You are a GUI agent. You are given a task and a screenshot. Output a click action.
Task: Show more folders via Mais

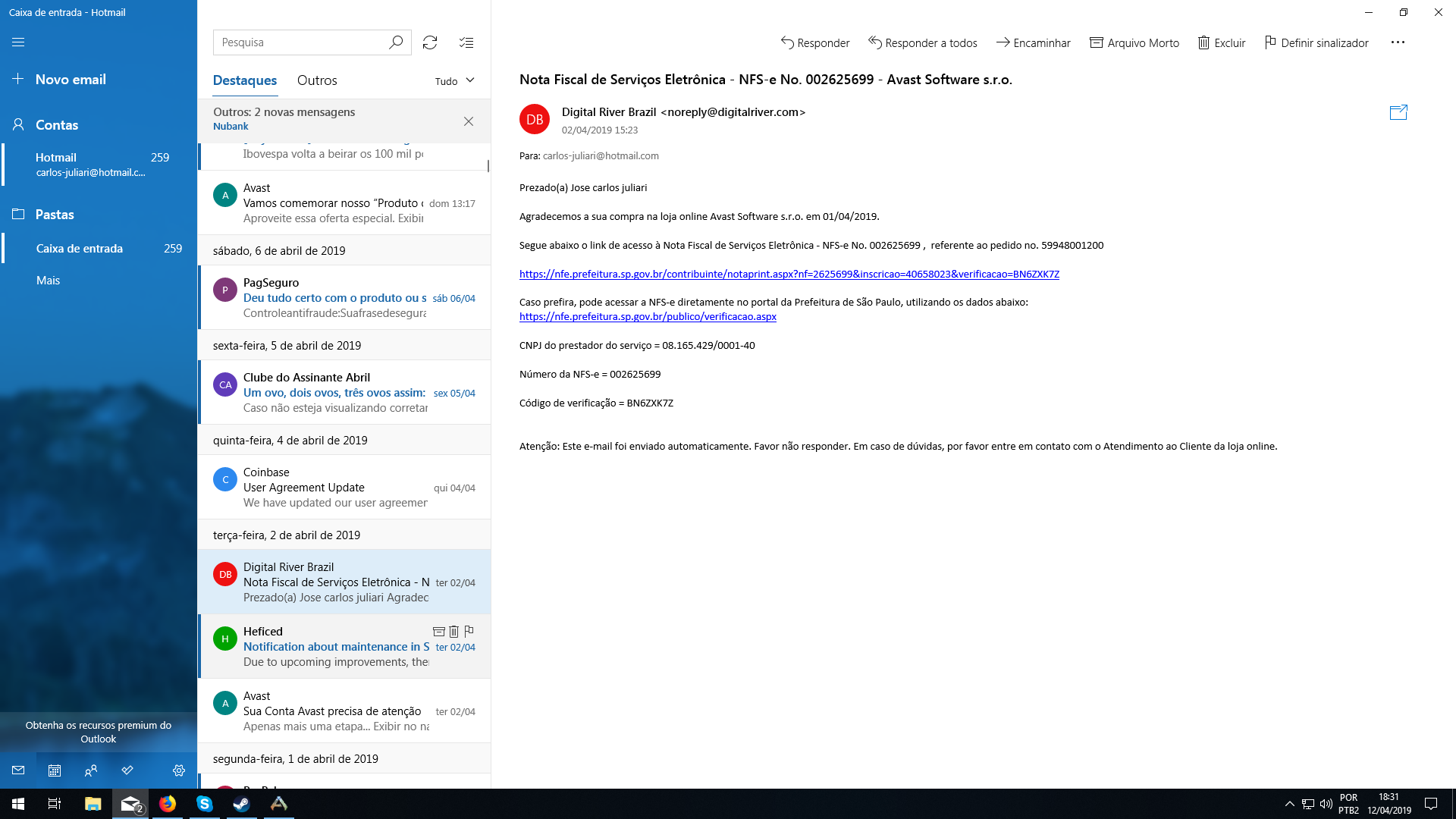coord(48,281)
